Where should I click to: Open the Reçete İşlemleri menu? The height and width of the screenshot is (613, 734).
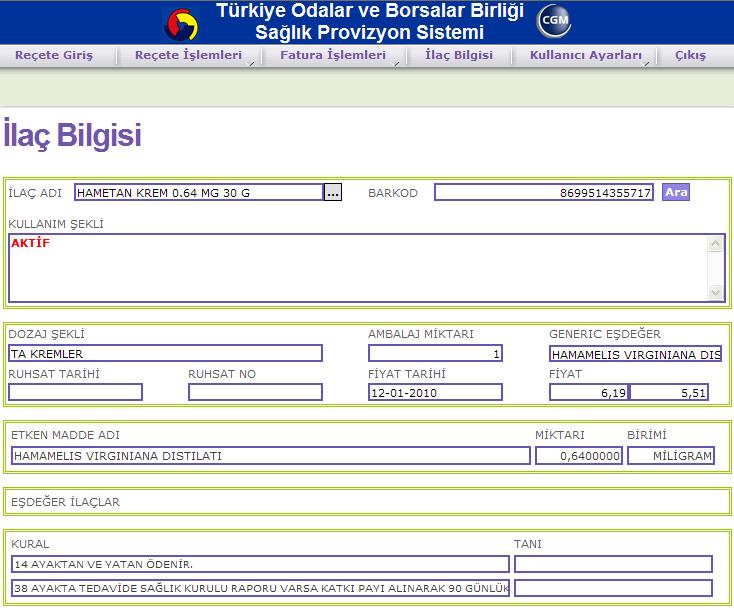[188, 55]
